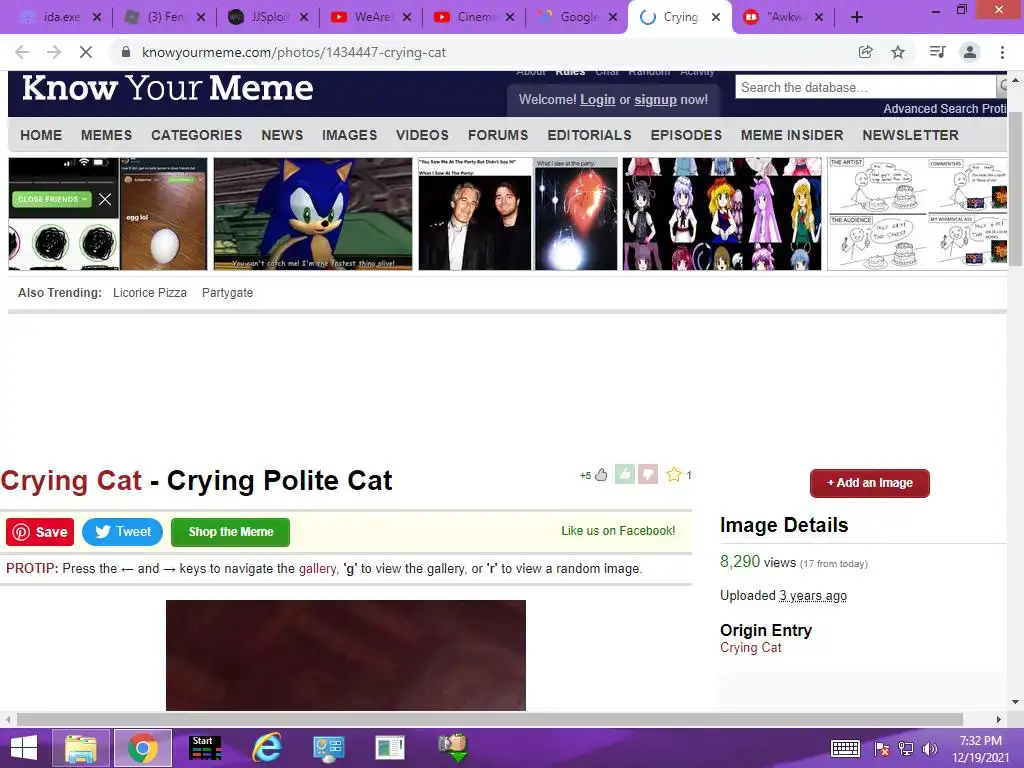The width and height of the screenshot is (1024, 768).
Task: Click the taskbar clock showing 7:32 PM
Action: (980, 749)
